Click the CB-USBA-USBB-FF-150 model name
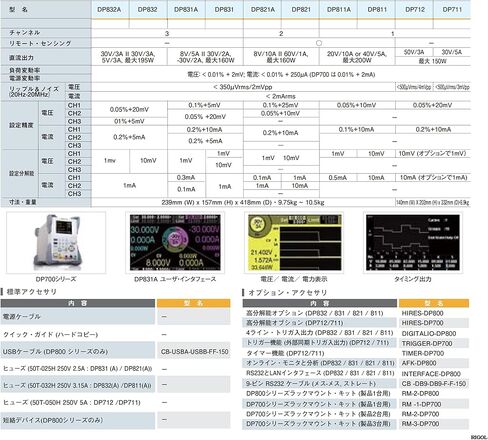This screenshot has width=488, height=440. (x=194, y=352)
